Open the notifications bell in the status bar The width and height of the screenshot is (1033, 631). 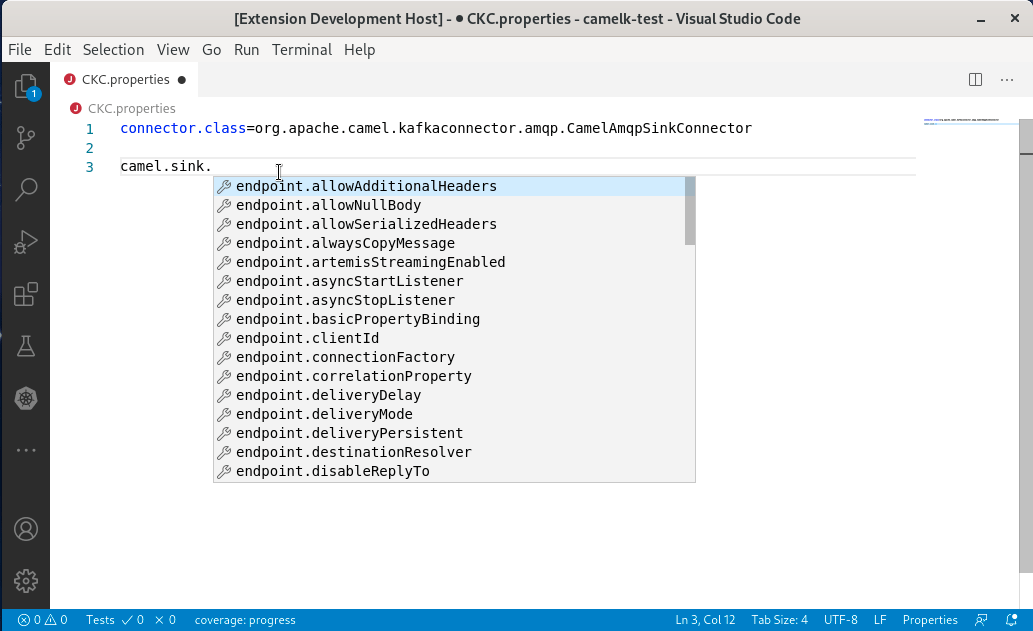coord(1013,620)
